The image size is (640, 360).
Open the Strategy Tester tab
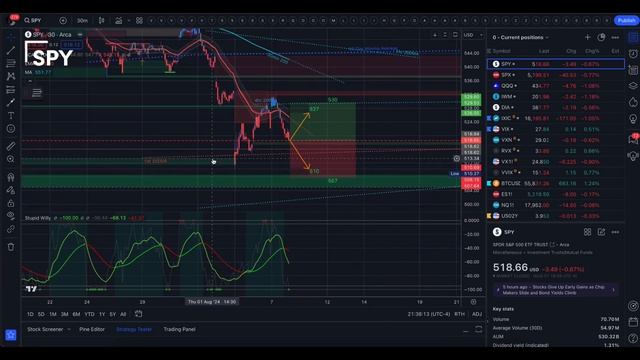[x=134, y=329]
